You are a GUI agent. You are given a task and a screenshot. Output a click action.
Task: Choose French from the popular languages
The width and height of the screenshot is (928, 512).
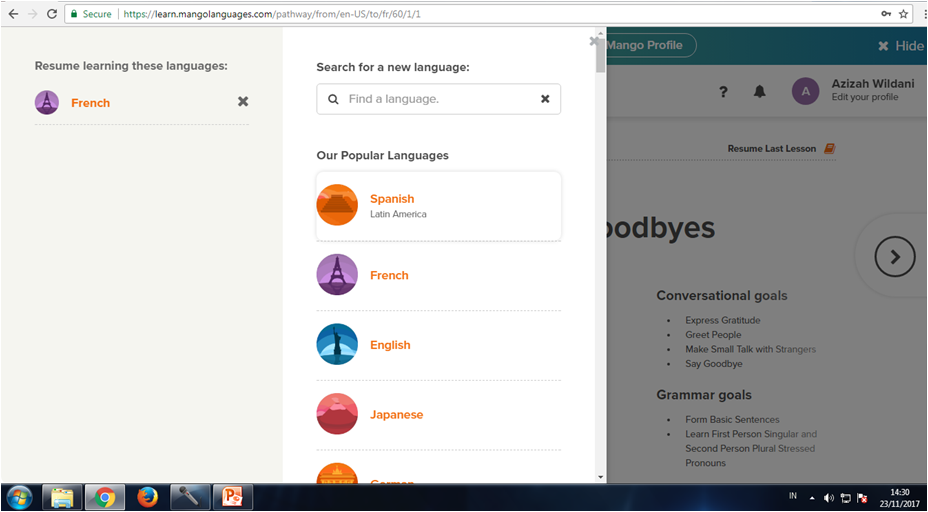pos(439,275)
